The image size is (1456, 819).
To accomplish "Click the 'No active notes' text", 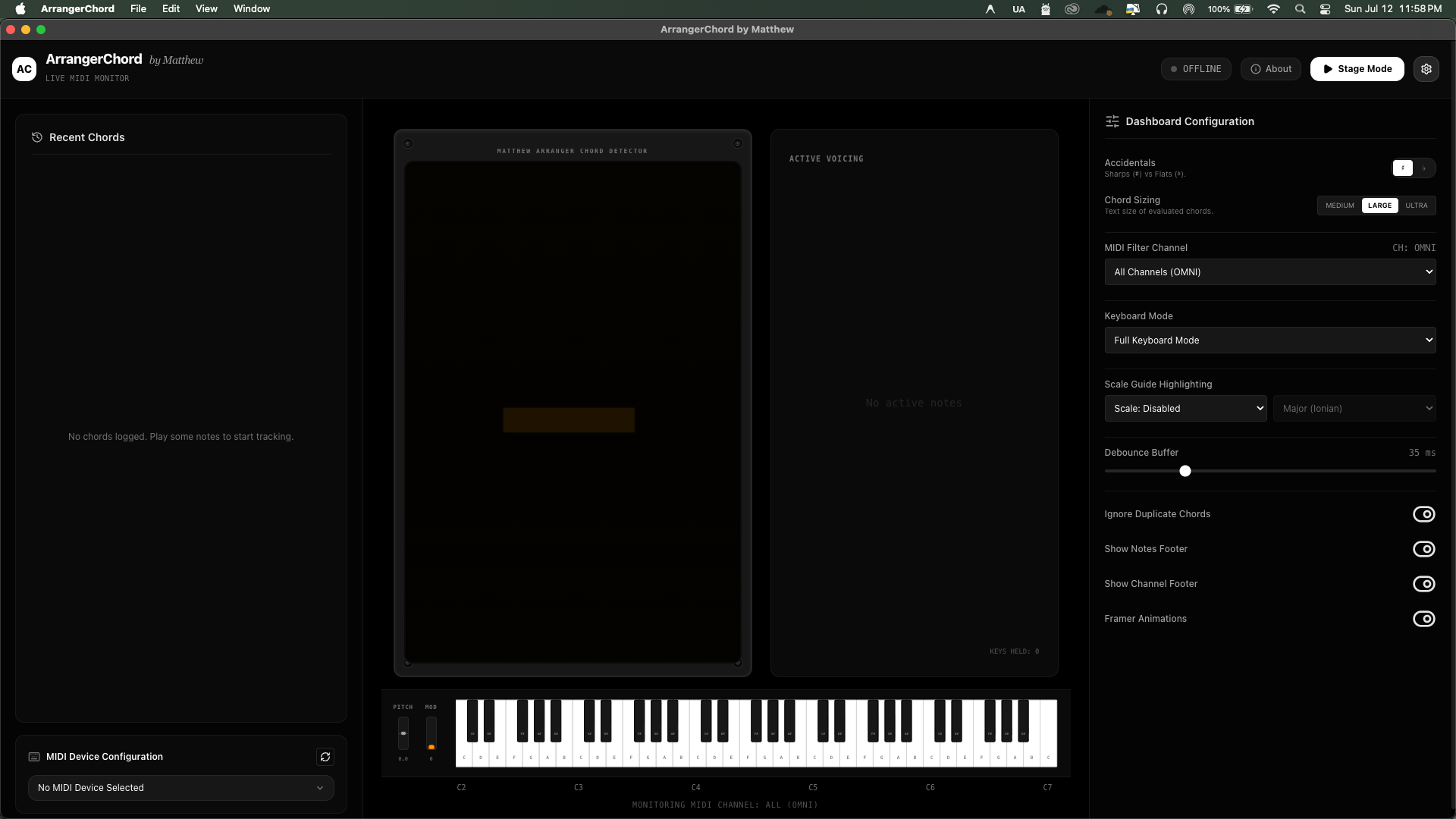I will tap(913, 403).
